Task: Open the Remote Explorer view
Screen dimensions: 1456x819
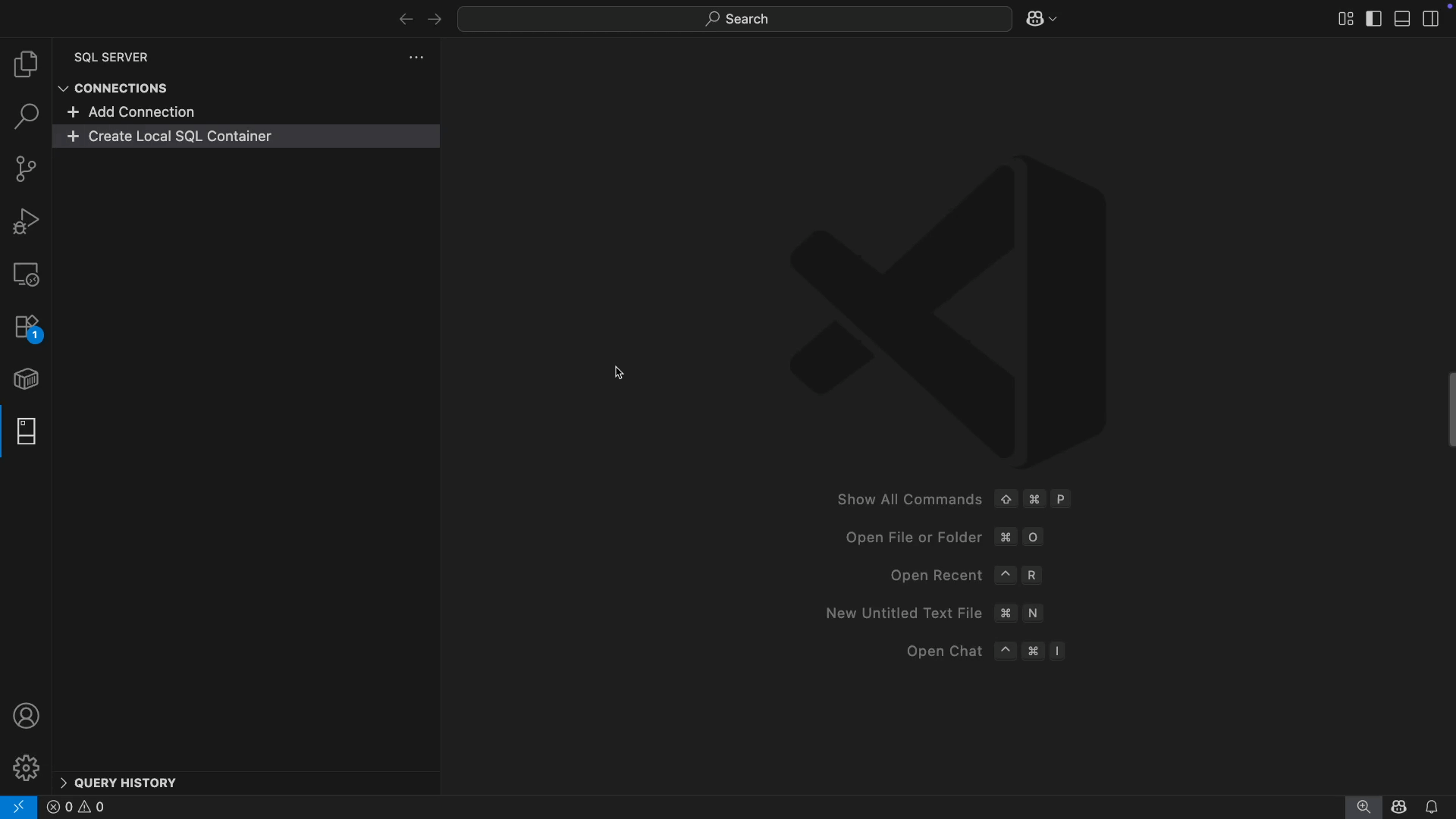Action: [26, 274]
